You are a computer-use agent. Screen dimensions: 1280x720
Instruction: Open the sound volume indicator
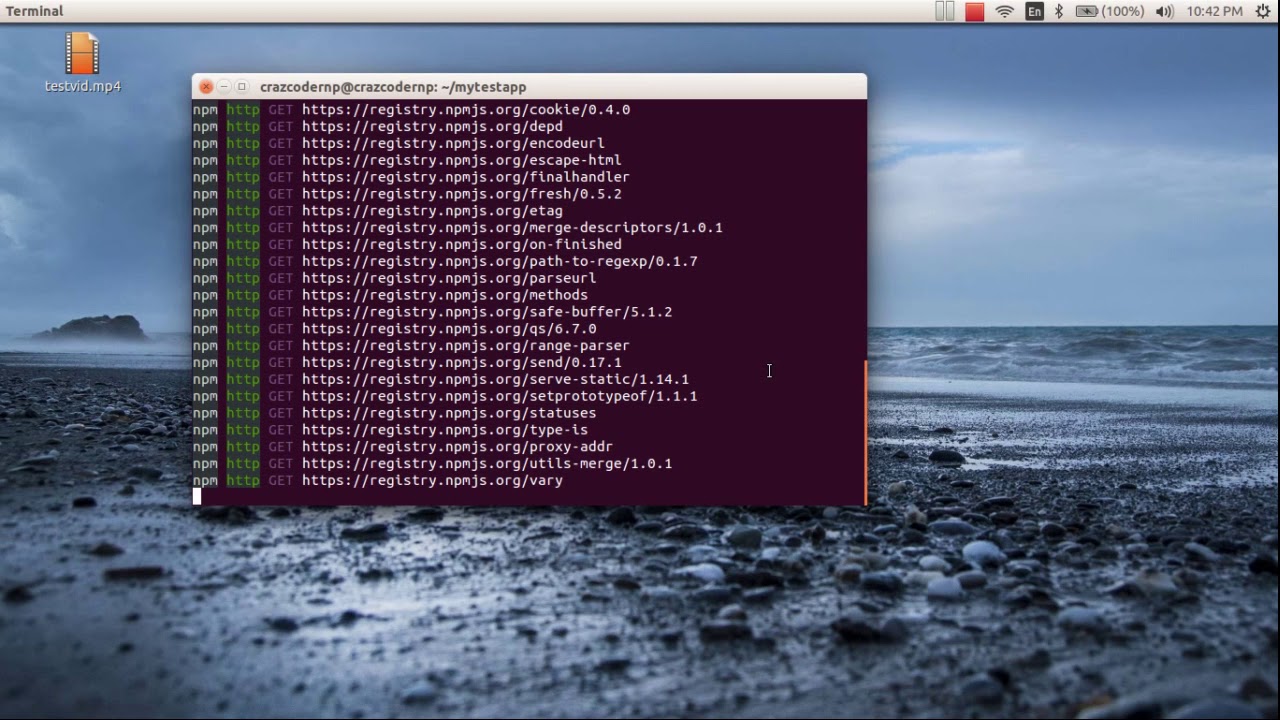[x=1164, y=11]
